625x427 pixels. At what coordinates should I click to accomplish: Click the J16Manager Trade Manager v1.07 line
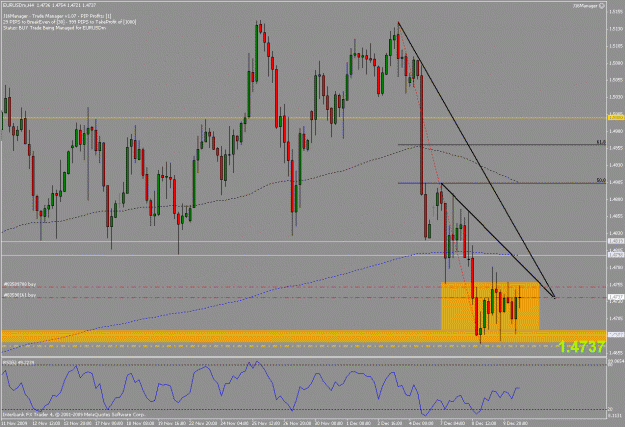click(57, 16)
